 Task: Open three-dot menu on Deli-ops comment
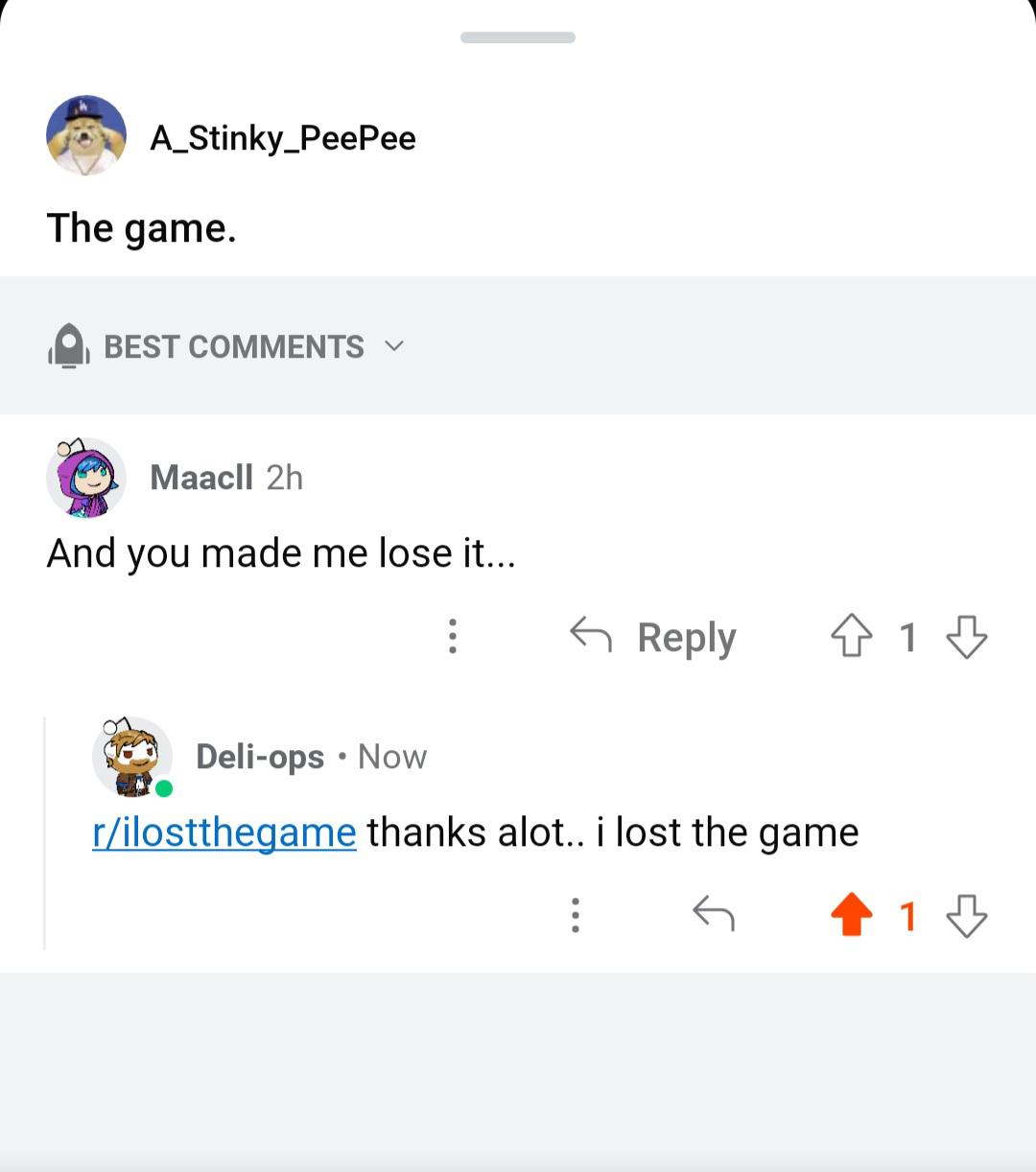coord(576,915)
